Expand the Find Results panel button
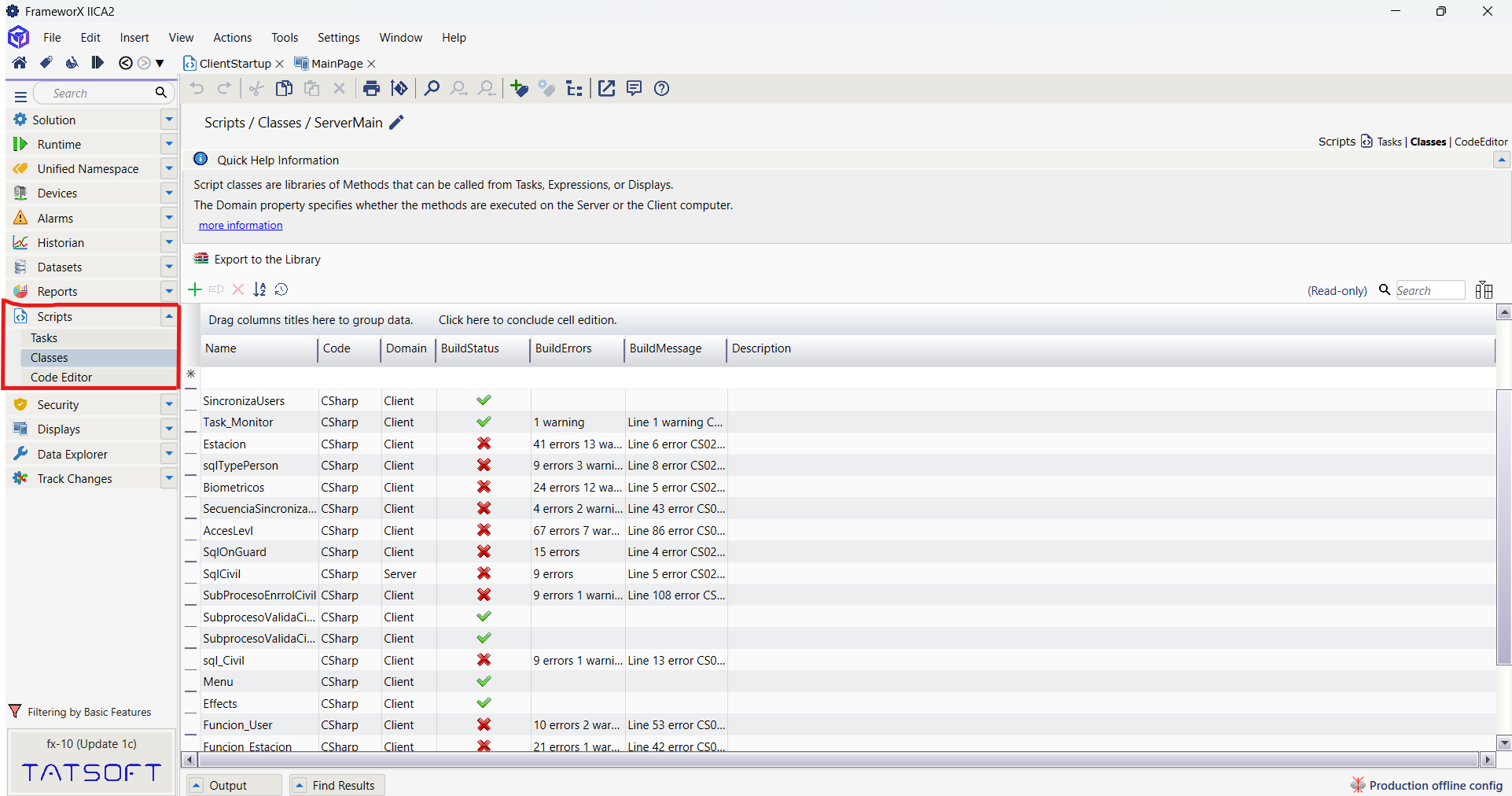1512x796 pixels. pos(337,785)
